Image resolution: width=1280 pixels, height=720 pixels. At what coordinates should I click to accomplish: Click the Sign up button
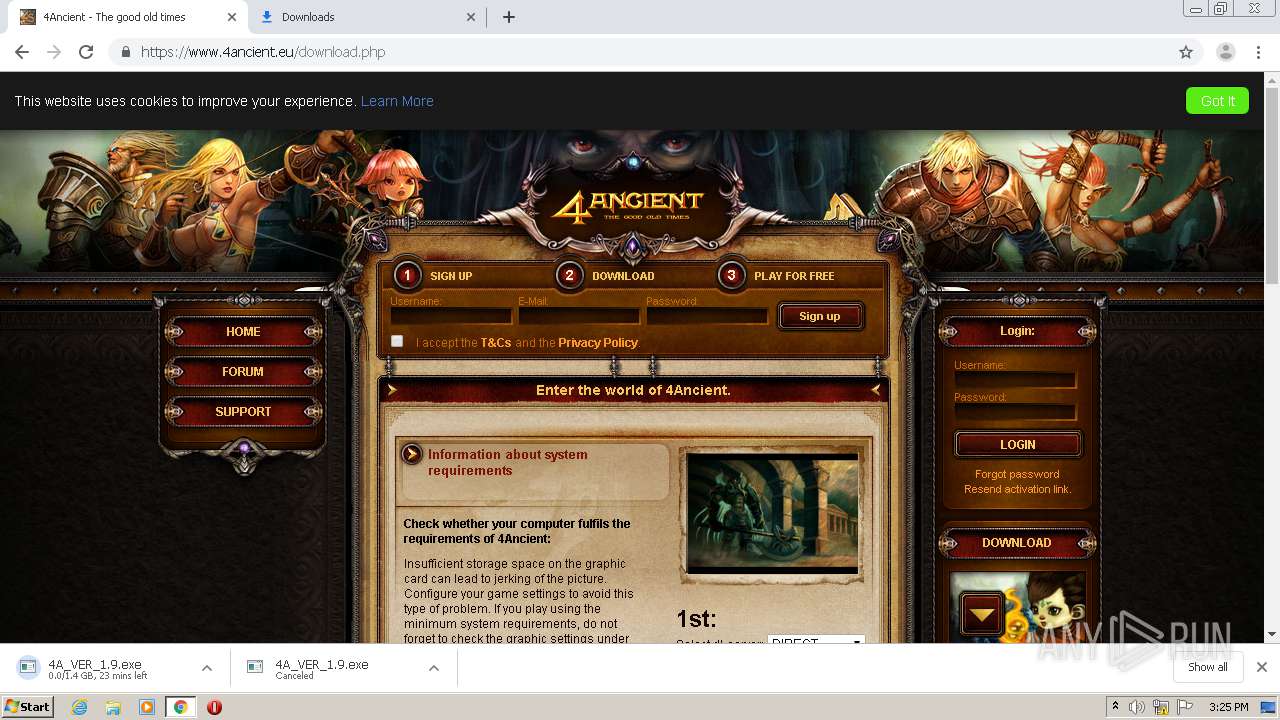click(820, 316)
